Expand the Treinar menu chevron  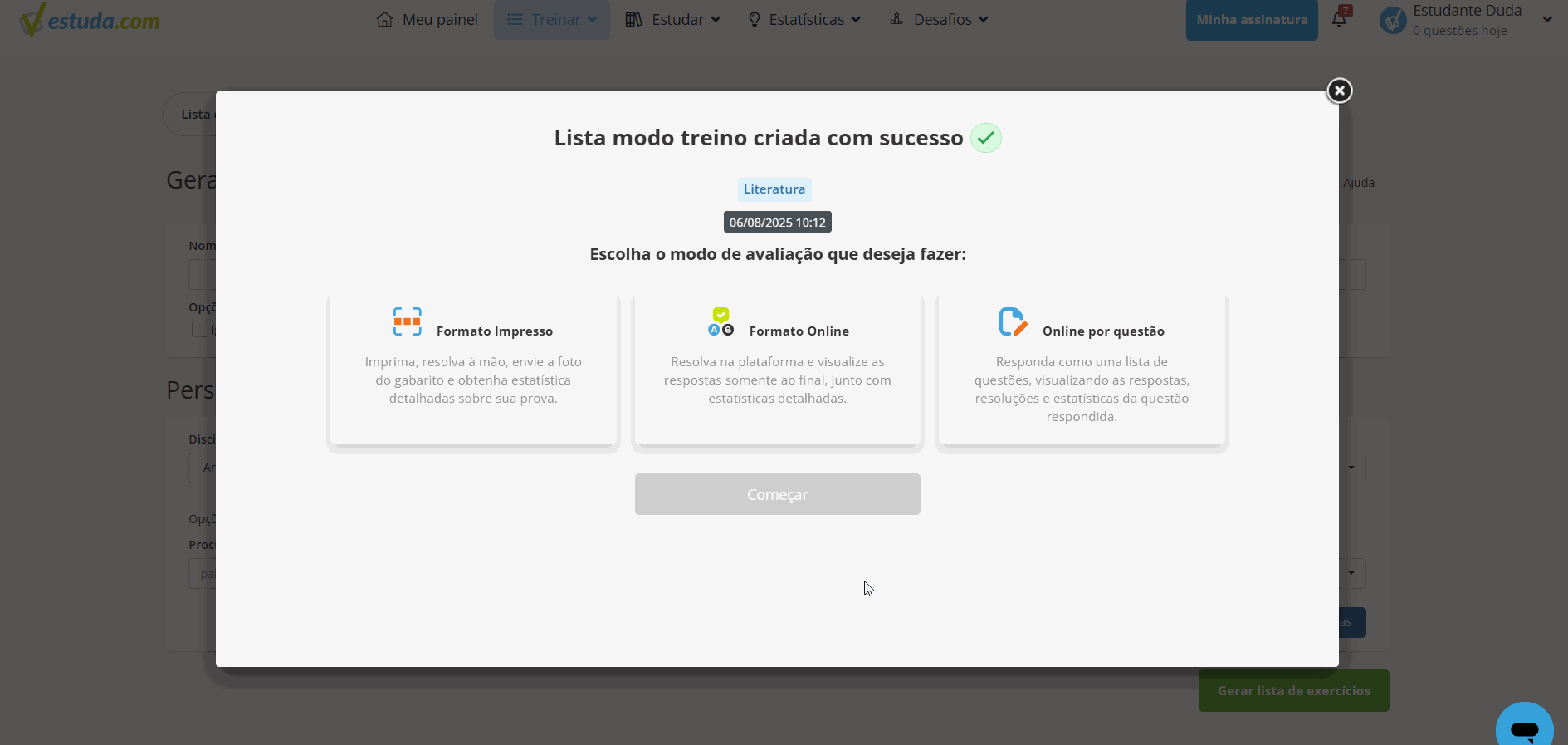pos(593,19)
